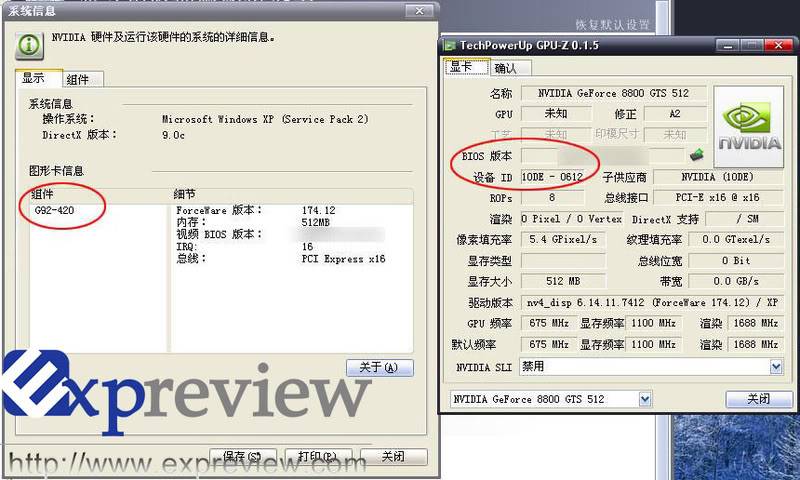Click the 内存 value 512MB
The image size is (800, 480).
point(316,222)
